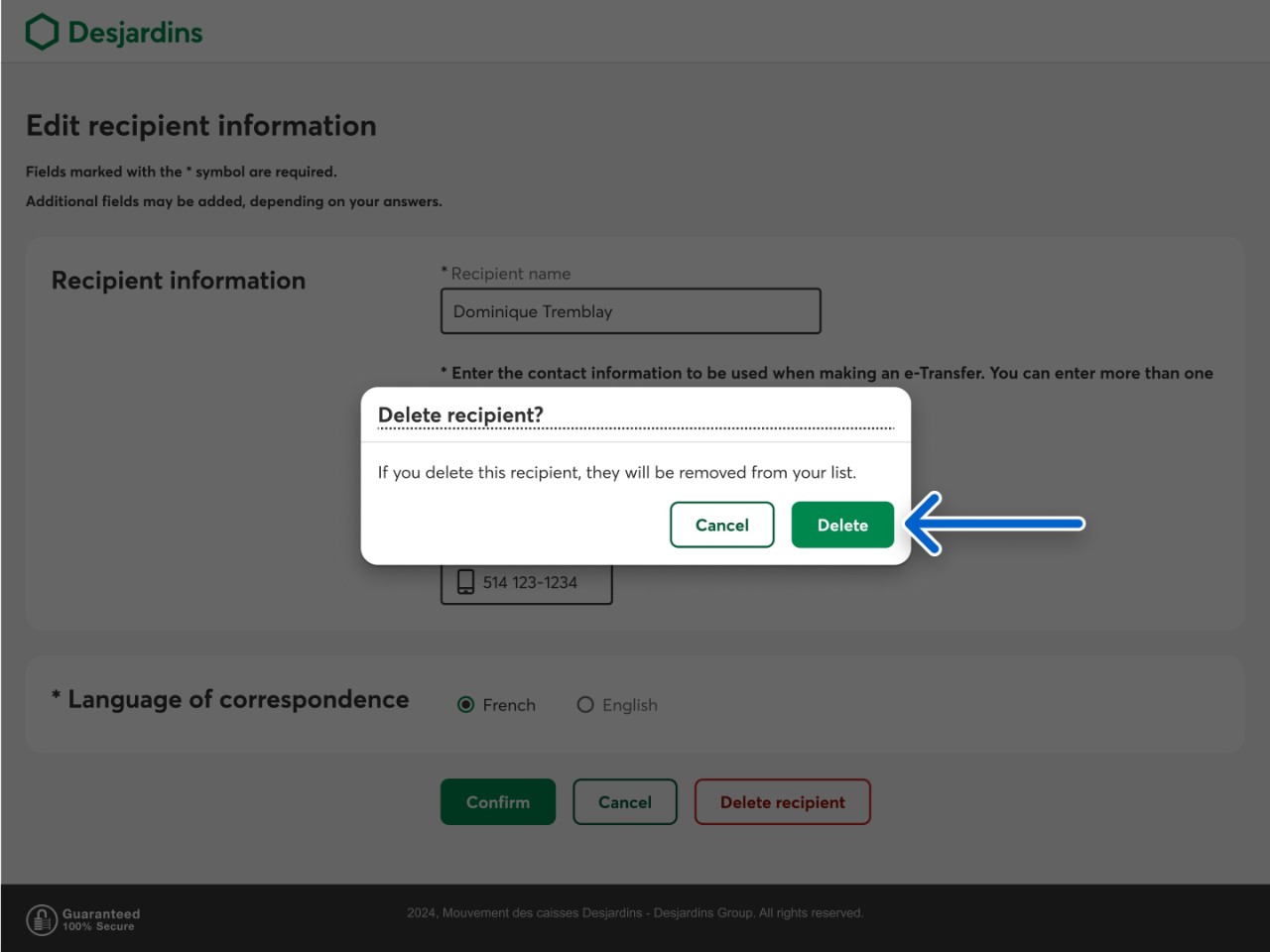Focus the Recipient name input field
The height and width of the screenshot is (952, 1270).
pos(631,311)
